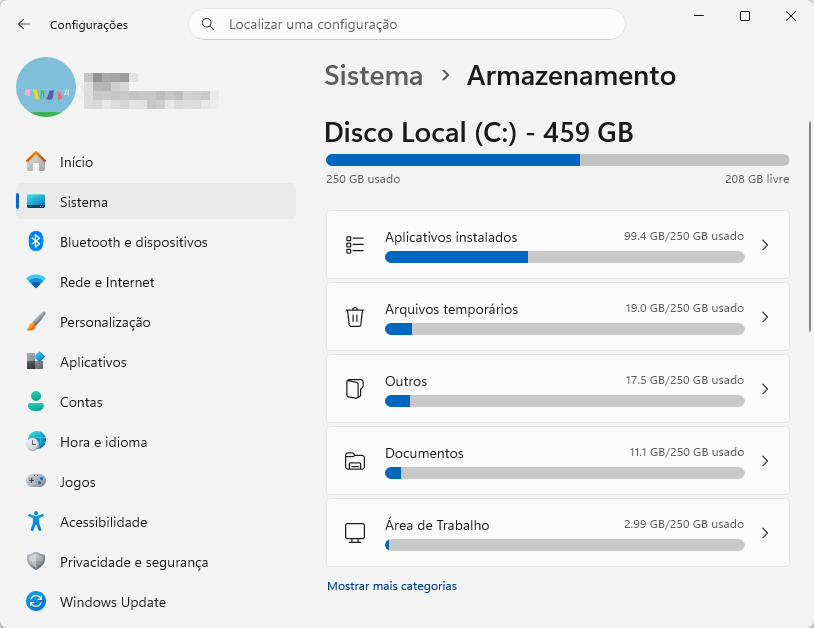Open the Documentos storage label

[x=424, y=453]
